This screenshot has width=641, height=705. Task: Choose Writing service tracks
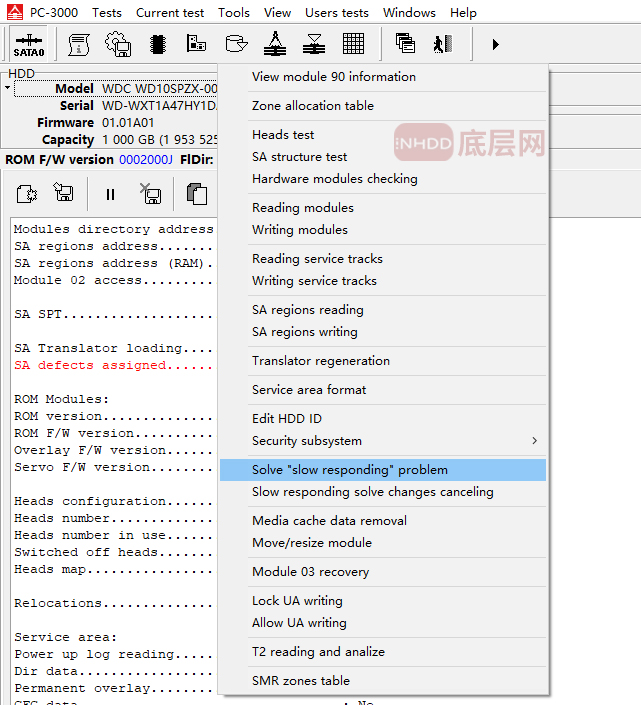(383, 281)
